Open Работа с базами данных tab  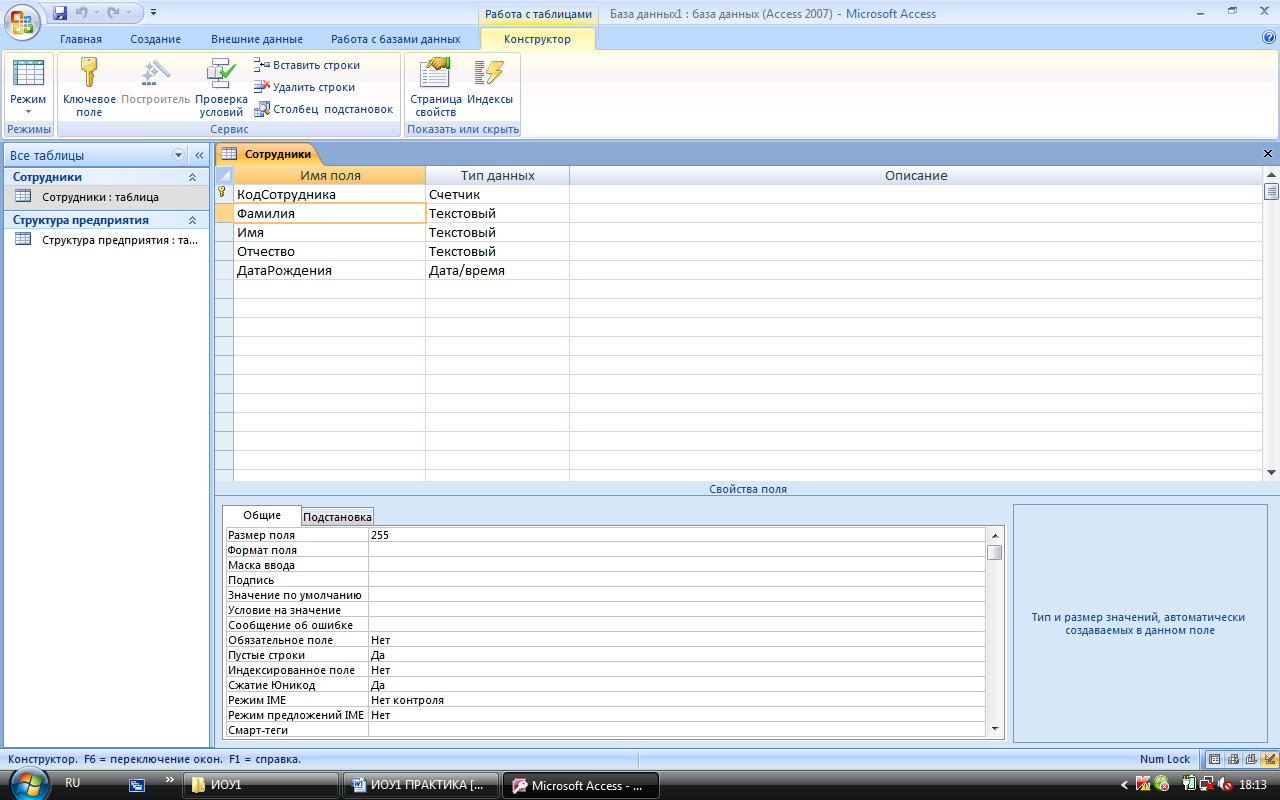click(x=396, y=39)
